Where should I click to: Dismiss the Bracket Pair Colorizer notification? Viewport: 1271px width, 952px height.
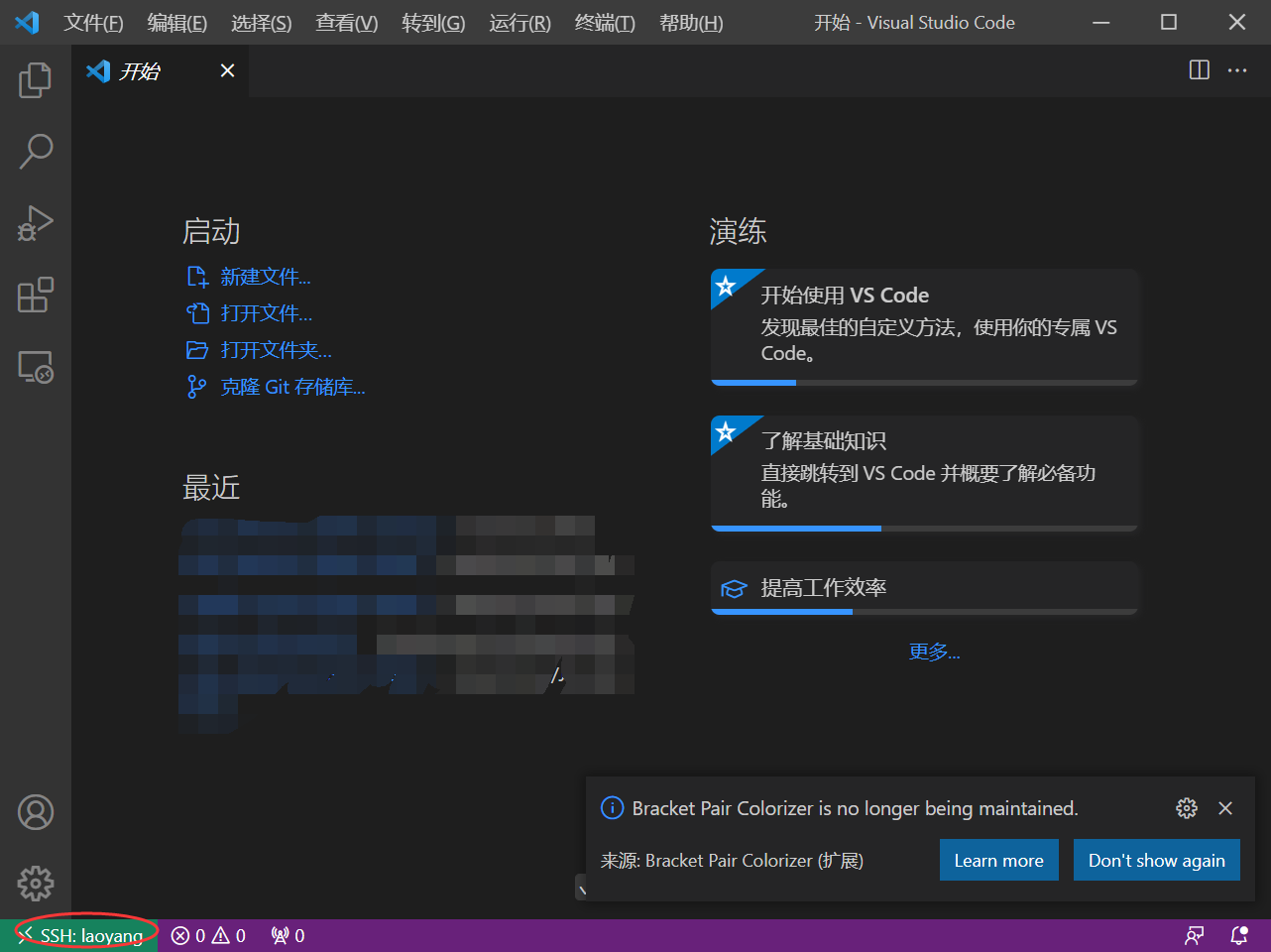1225,808
